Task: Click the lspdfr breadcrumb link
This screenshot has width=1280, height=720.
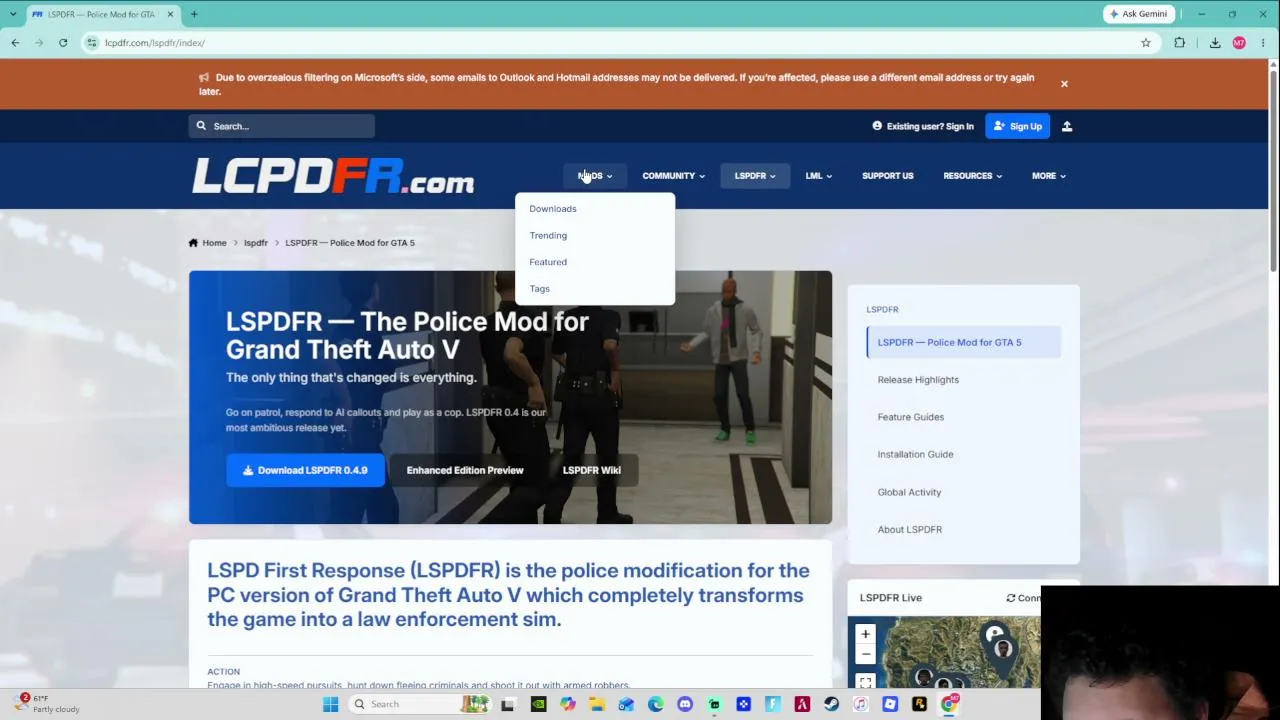Action: (256, 243)
